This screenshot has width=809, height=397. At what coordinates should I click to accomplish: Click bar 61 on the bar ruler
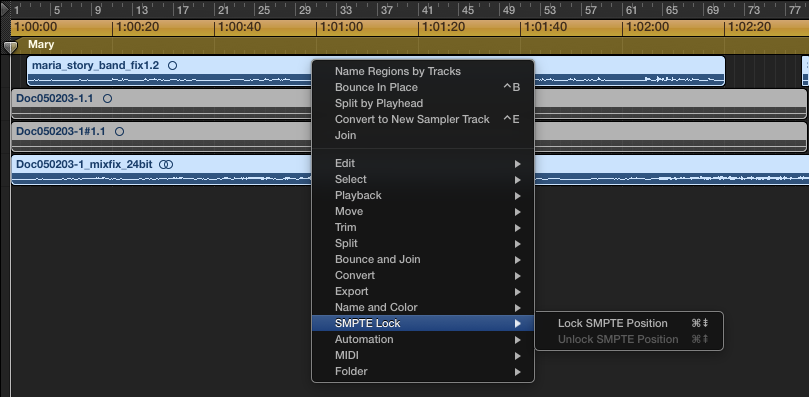click(632, 10)
